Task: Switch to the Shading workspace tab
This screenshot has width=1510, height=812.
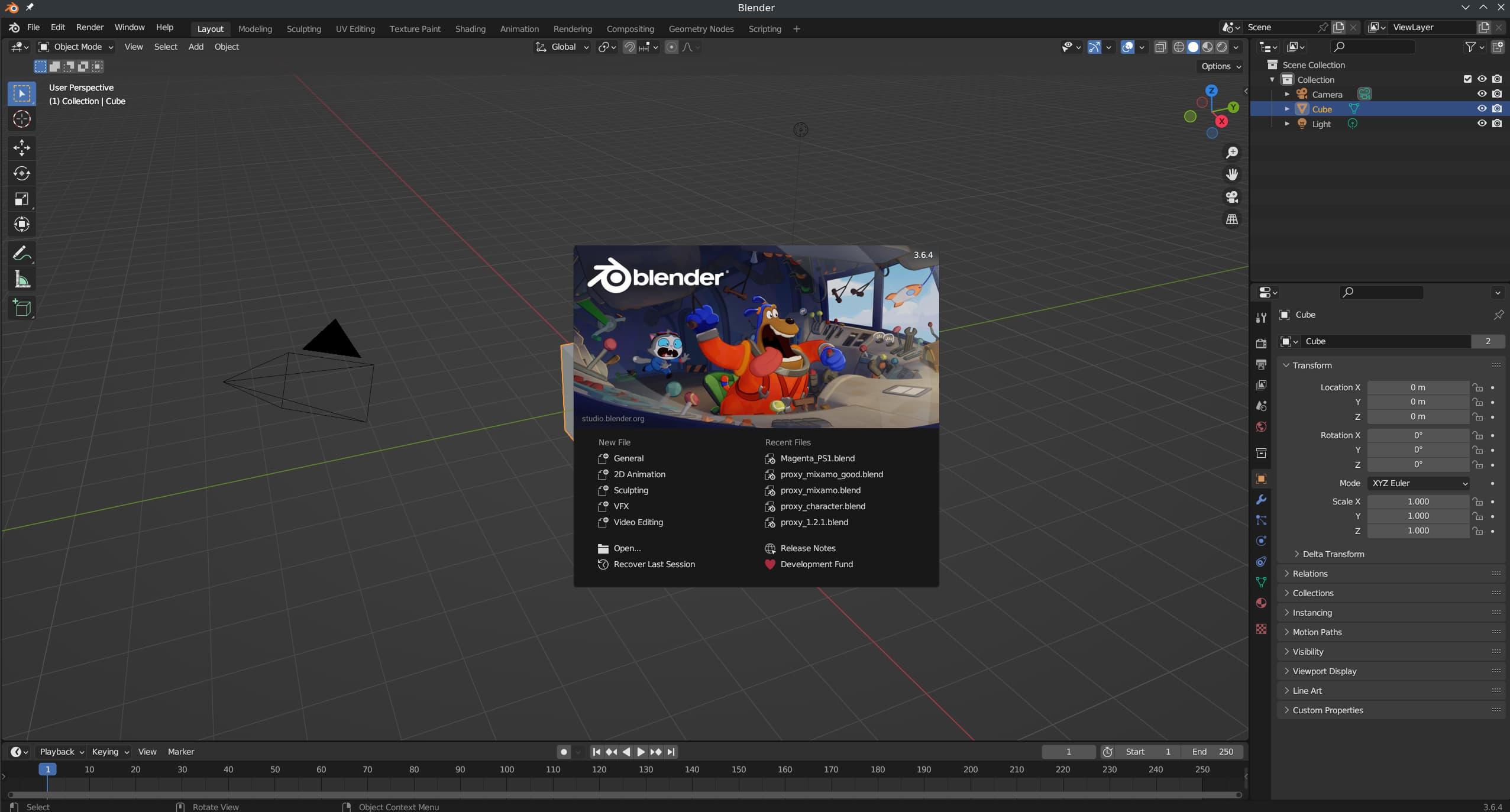Action: (x=470, y=28)
